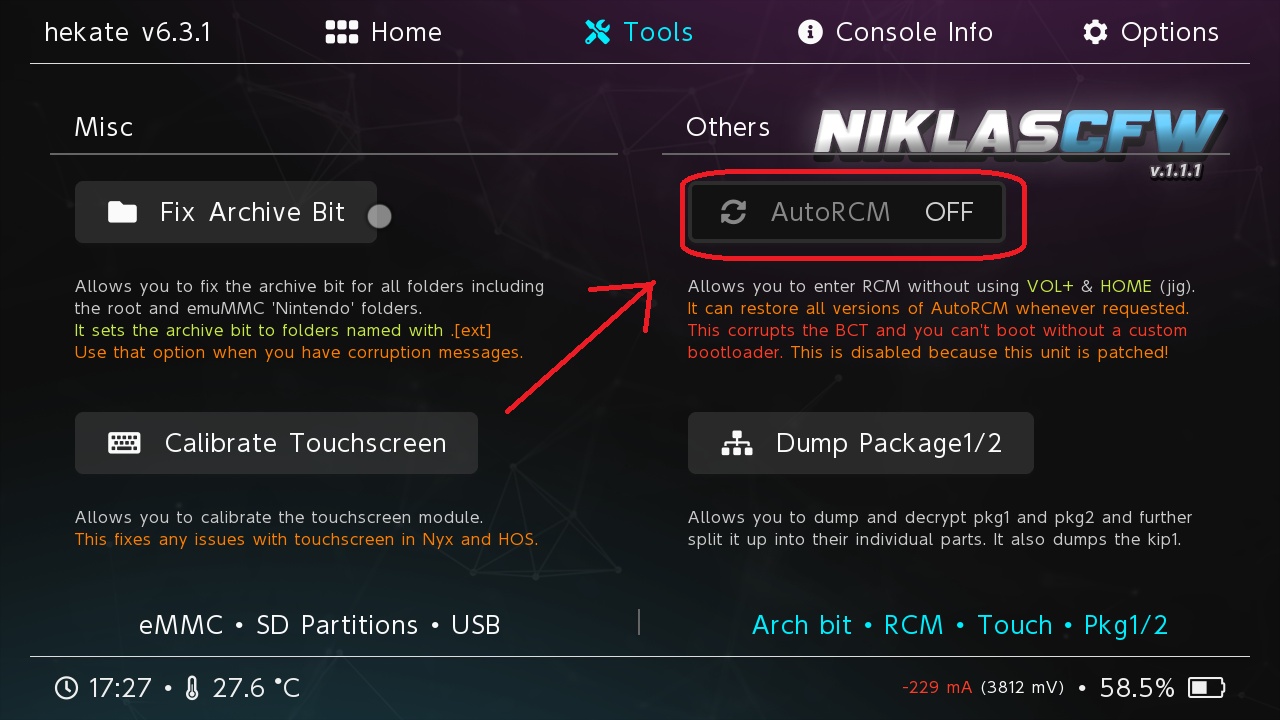Switch to the Console Info tab
The image size is (1280, 720).
click(x=914, y=33)
